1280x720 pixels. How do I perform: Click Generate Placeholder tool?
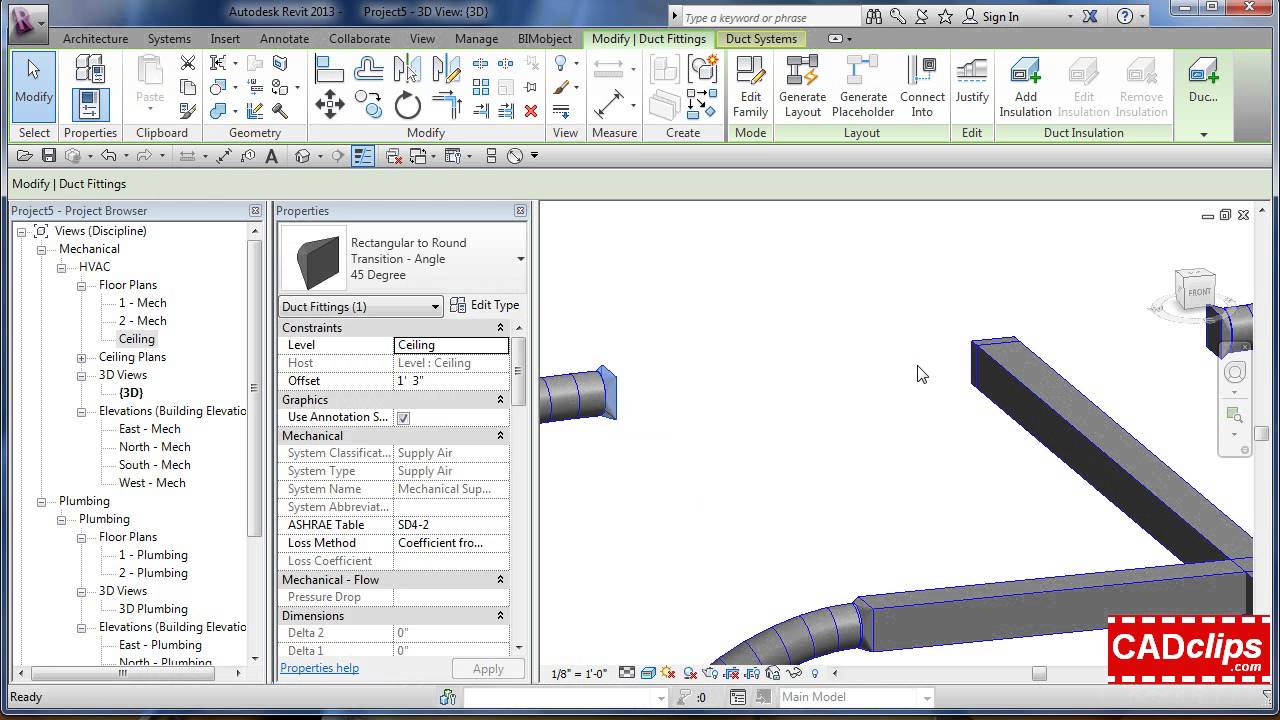coord(863,86)
